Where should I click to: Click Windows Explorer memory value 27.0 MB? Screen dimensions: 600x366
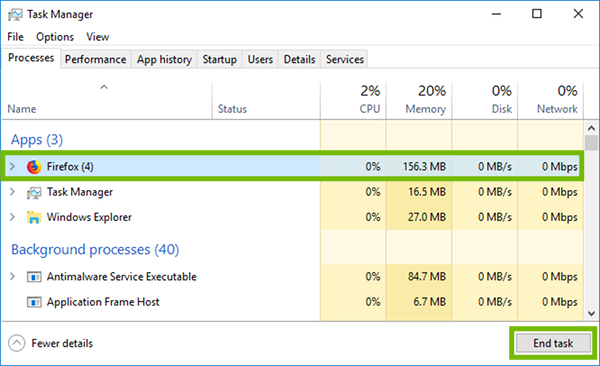point(427,217)
